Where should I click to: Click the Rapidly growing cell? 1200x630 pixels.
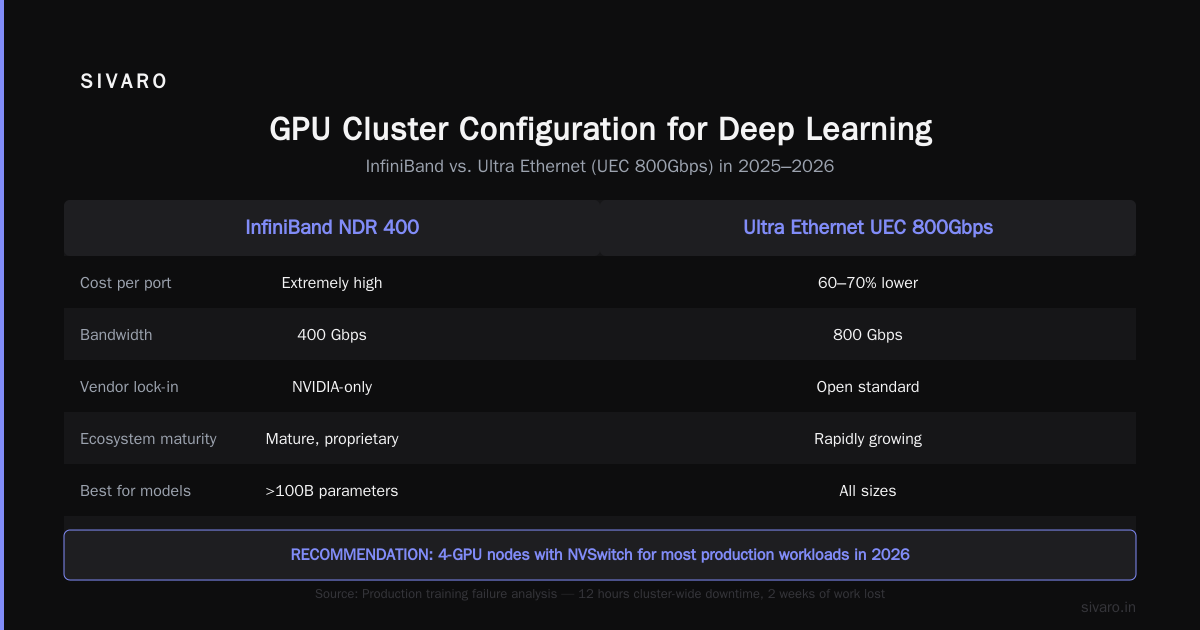[x=868, y=439]
